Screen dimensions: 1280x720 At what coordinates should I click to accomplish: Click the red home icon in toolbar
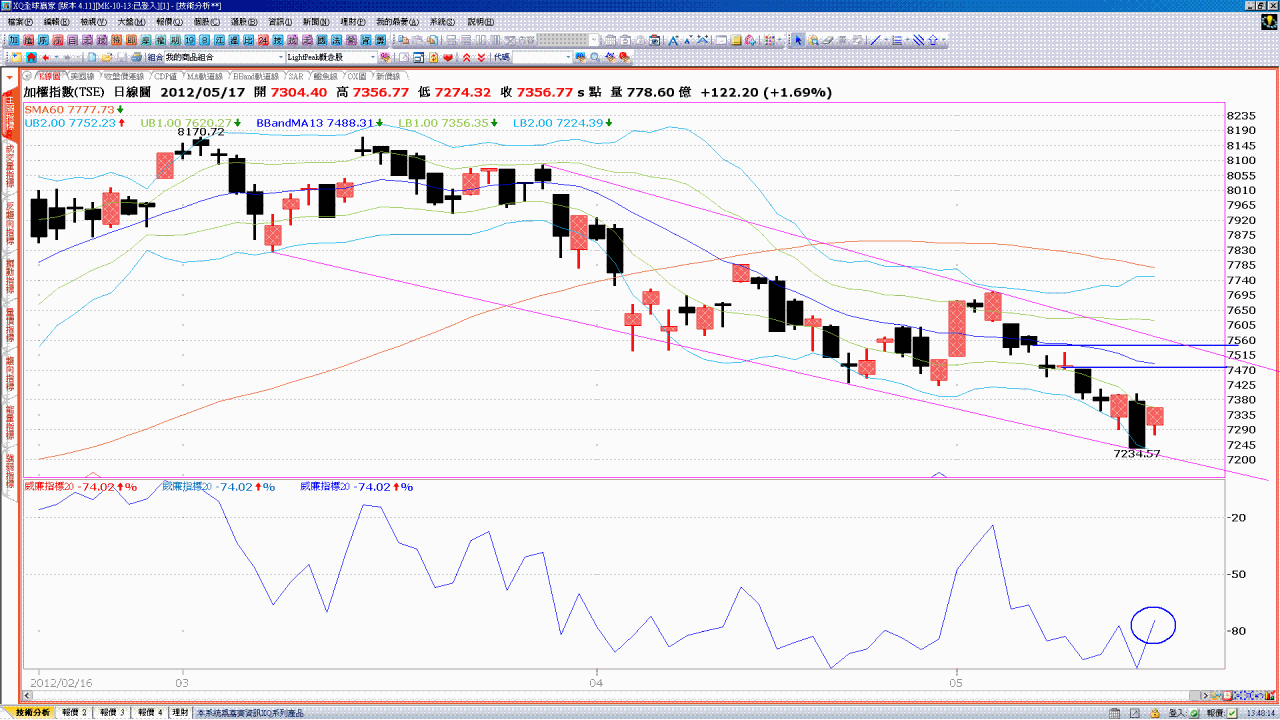[32, 58]
